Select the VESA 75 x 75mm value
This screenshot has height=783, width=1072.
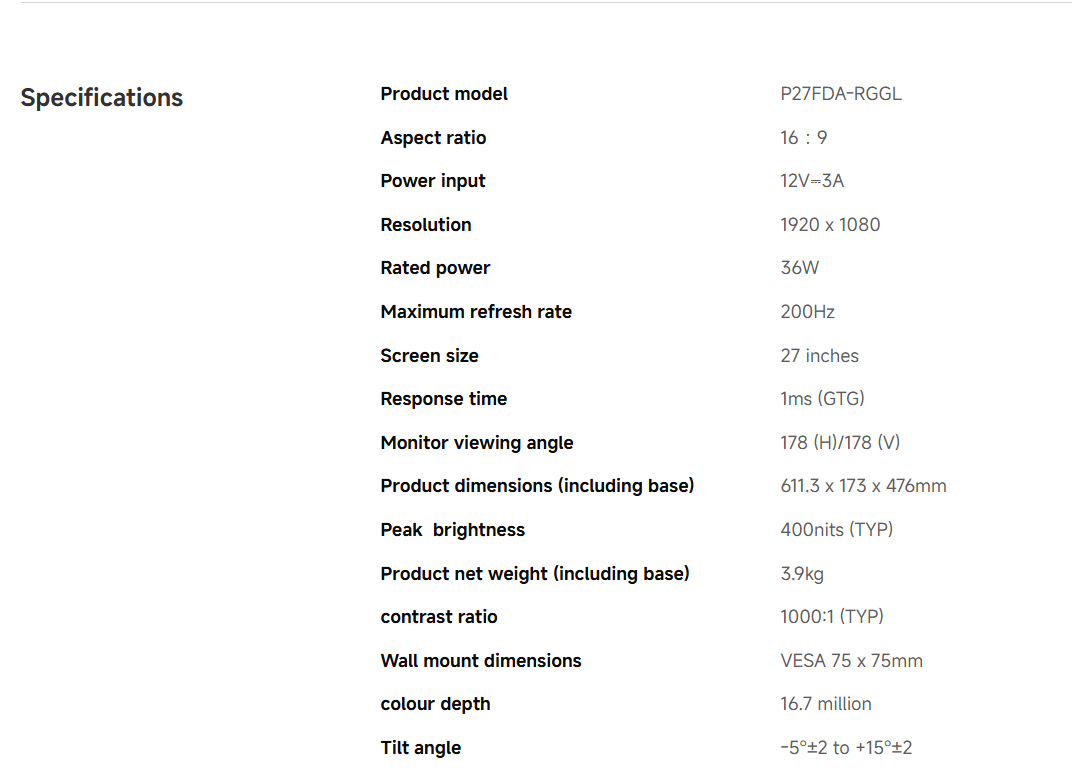coord(851,661)
